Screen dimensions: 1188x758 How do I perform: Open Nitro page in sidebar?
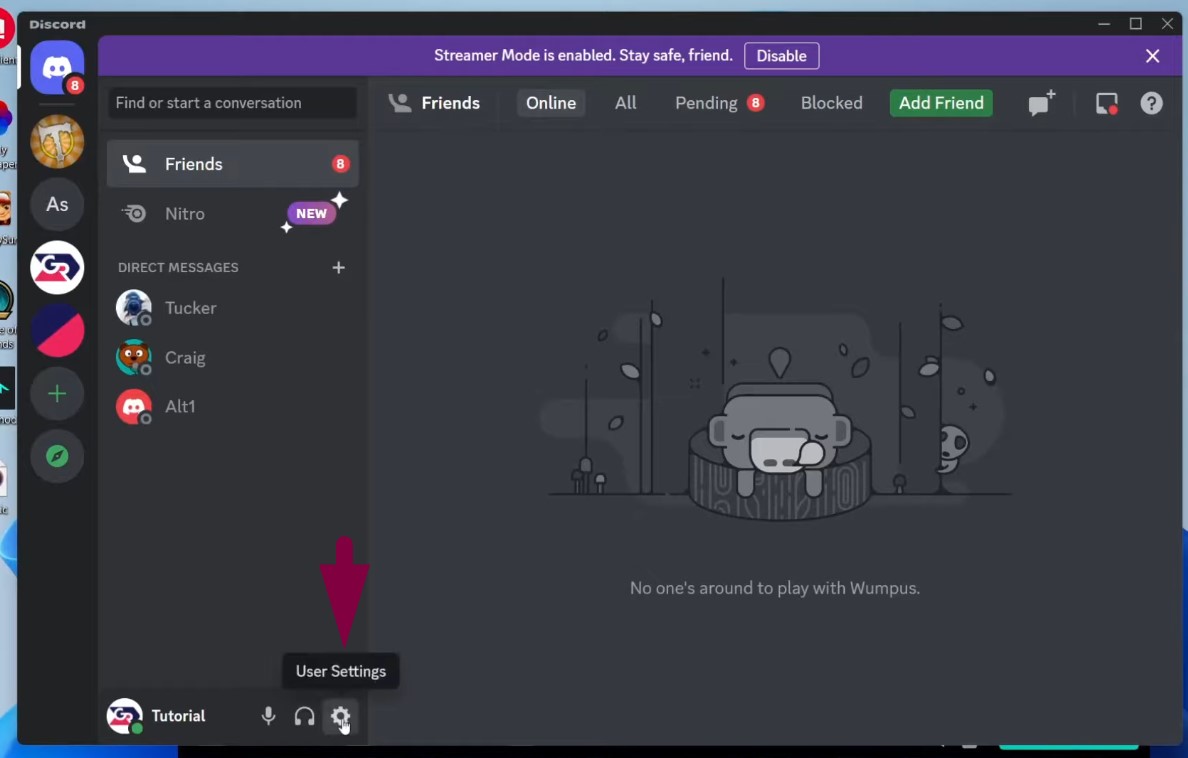pos(233,214)
